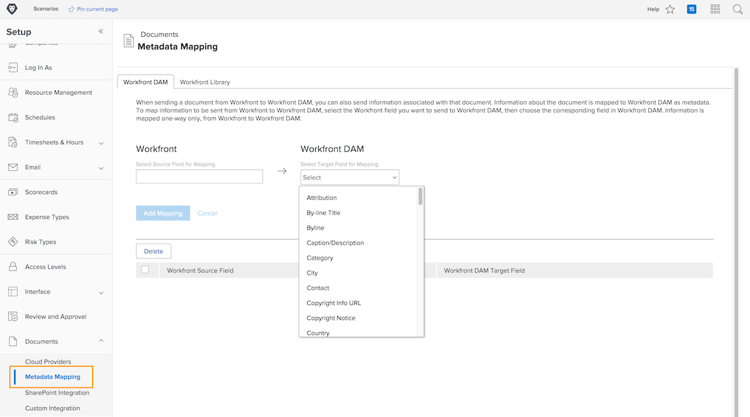The width and height of the screenshot is (750, 417).
Task: Click the dropdown list scrollbar thumb
Action: pos(420,196)
